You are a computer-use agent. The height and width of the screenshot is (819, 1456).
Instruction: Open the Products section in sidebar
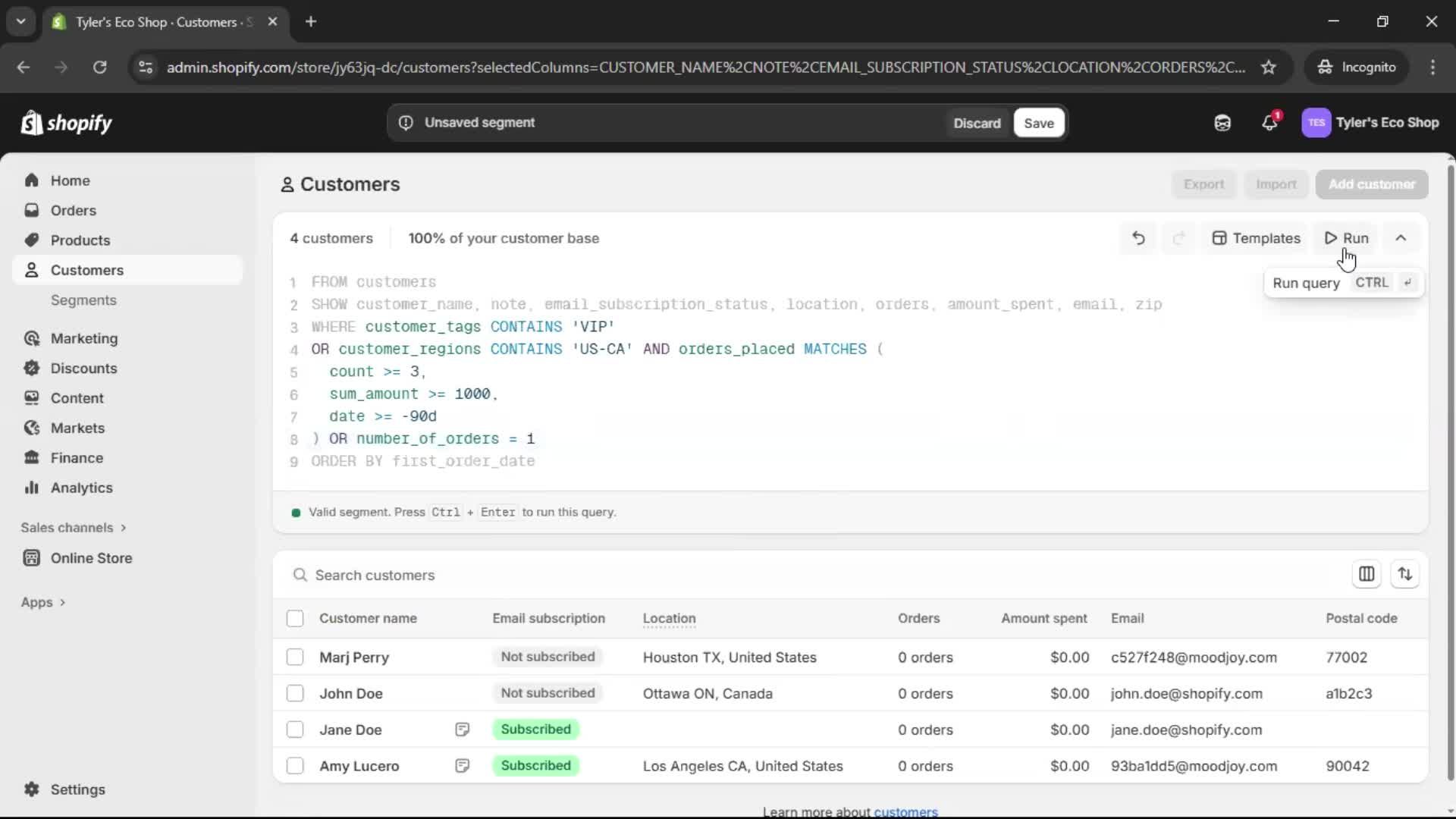pyautogui.click(x=80, y=240)
